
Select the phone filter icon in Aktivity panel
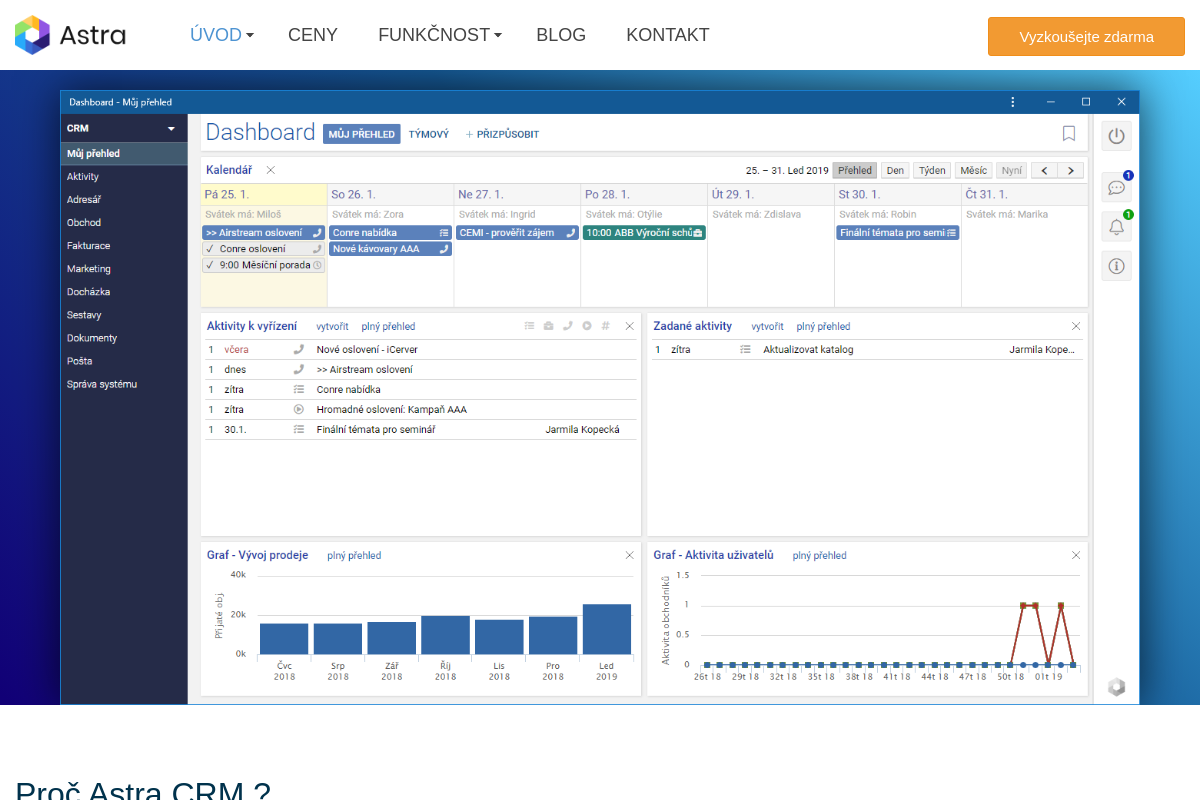568,325
